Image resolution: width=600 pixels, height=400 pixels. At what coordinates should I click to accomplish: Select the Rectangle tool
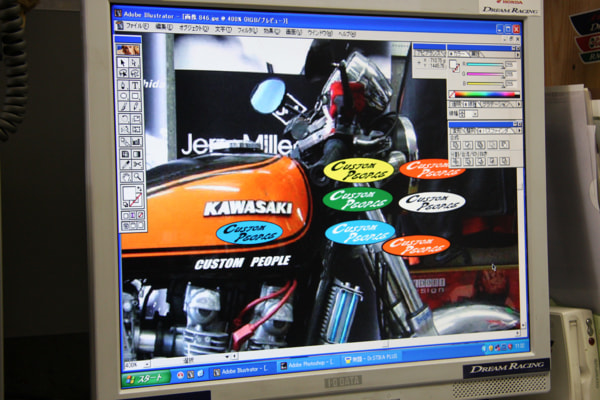coord(135,96)
